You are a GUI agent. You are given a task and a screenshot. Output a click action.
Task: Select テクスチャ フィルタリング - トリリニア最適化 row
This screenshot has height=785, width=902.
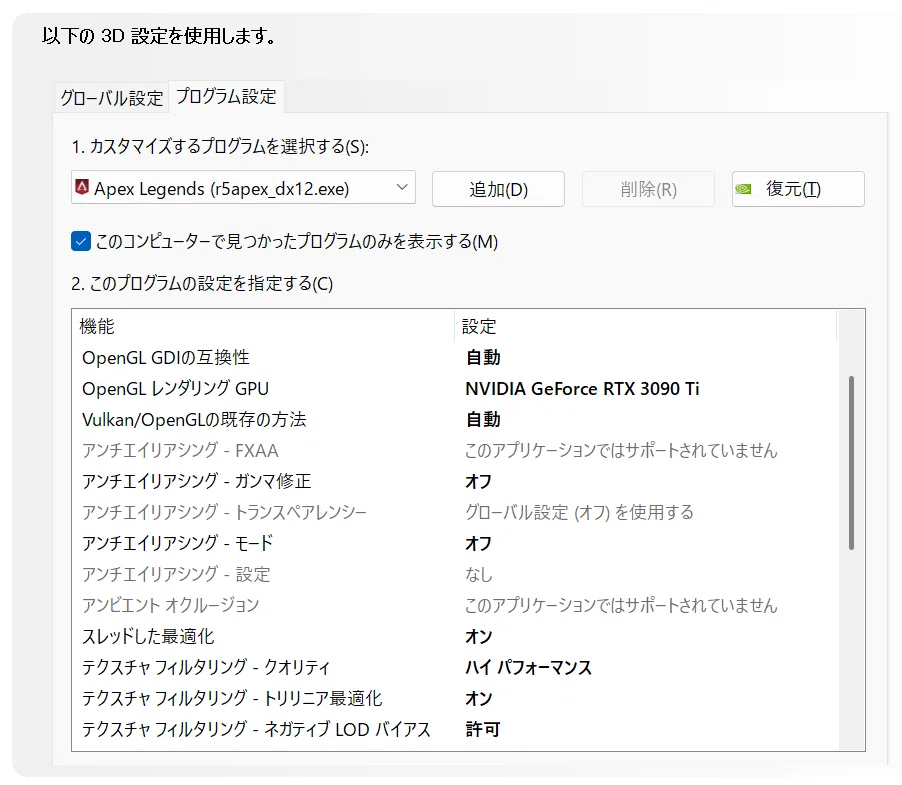(x=454, y=699)
